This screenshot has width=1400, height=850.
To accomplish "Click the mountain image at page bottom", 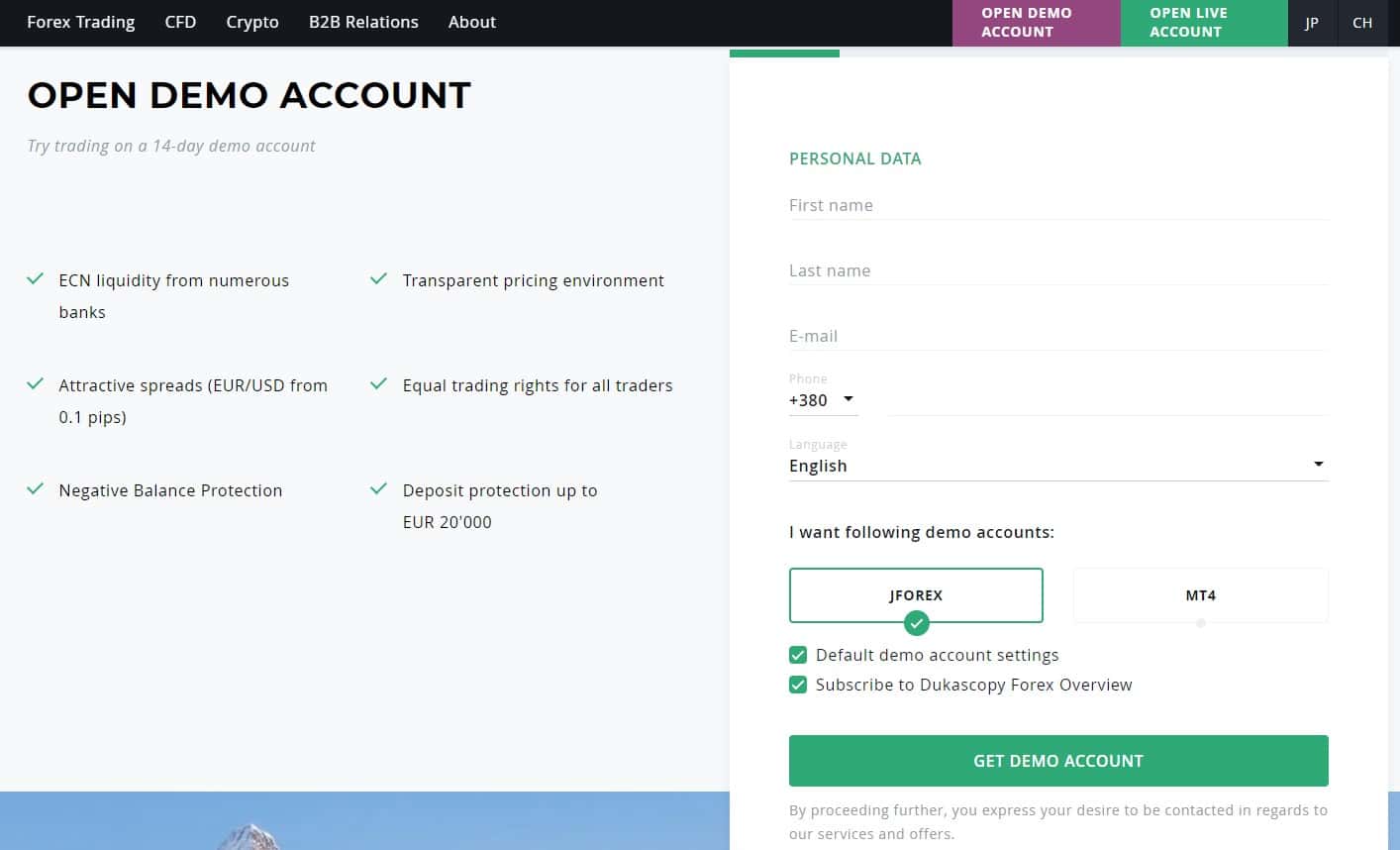I will tap(364, 820).
